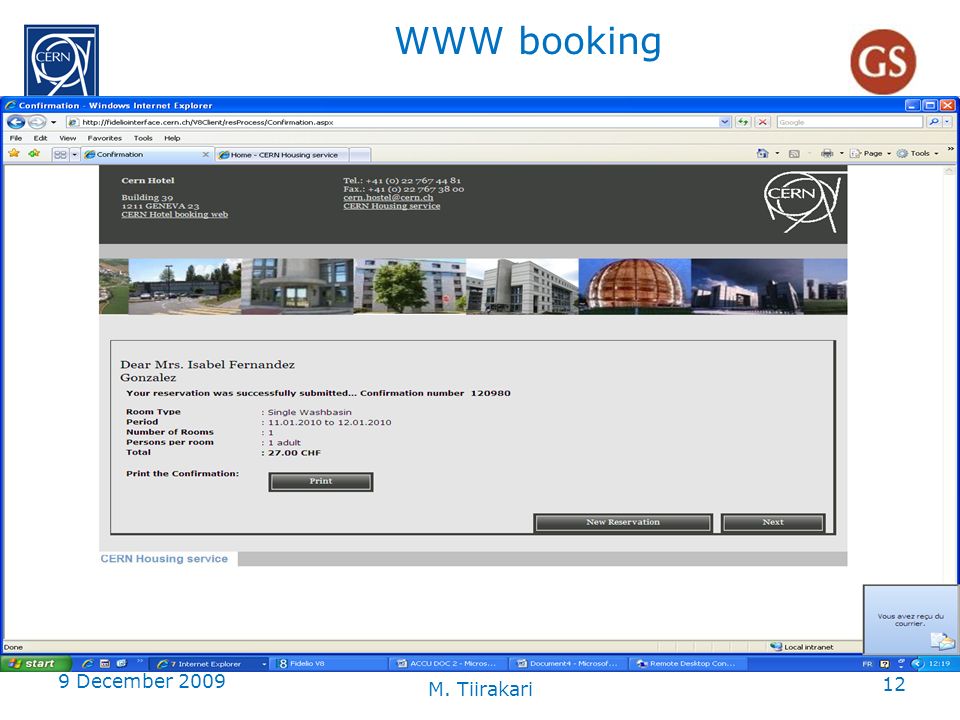Click Internet Explorer quick launch icon

click(x=88, y=663)
